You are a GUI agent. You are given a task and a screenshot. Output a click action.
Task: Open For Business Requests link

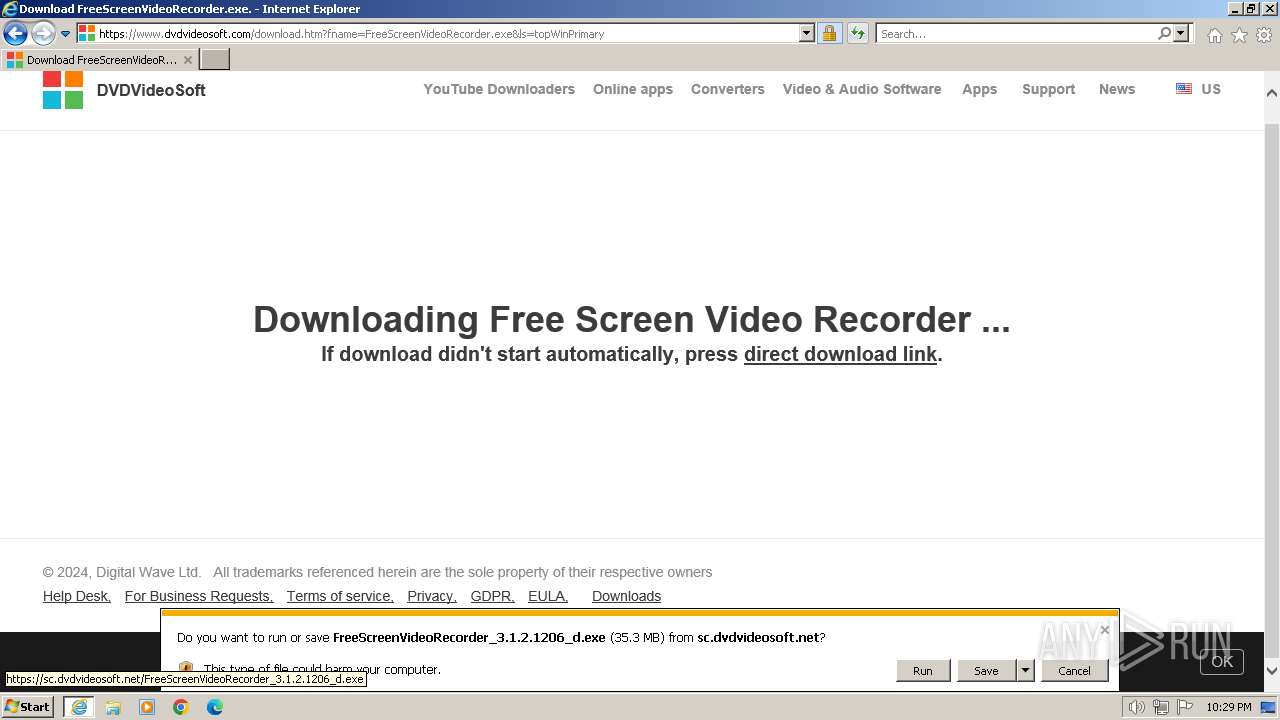[x=199, y=596]
